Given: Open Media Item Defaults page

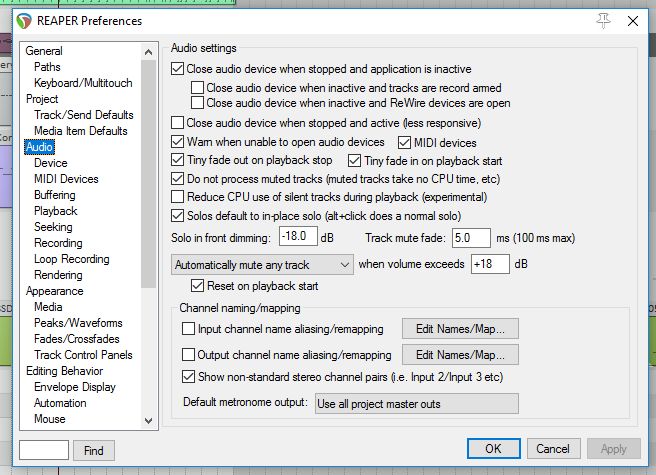Looking at the screenshot, I should pos(81,131).
